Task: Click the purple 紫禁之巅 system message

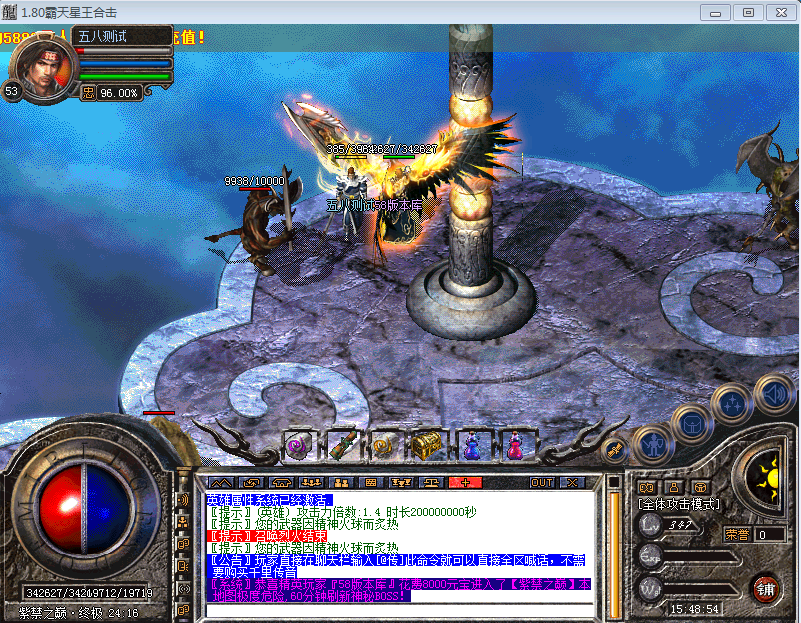Action: [398, 590]
